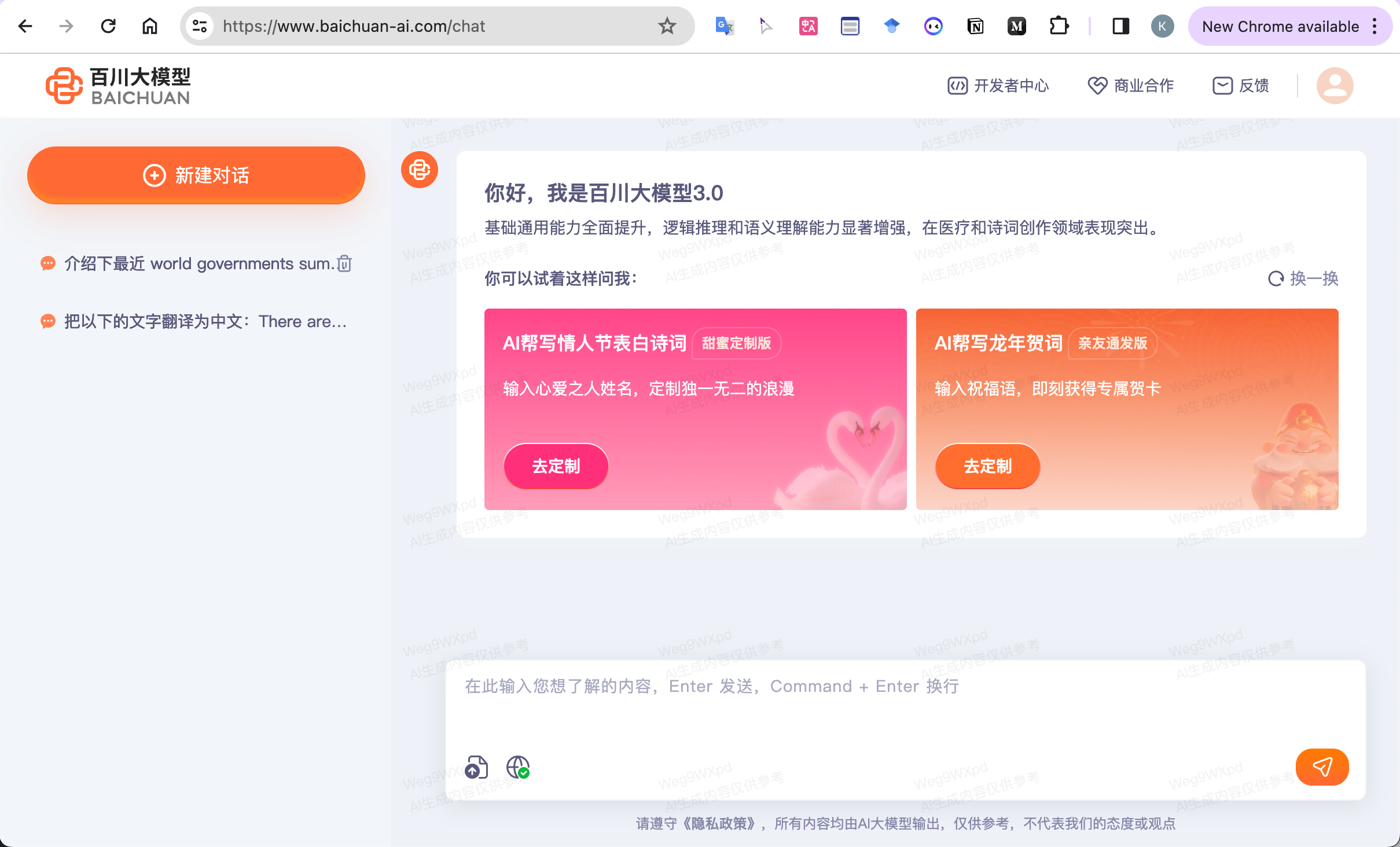Screen dimensions: 1400x847
Task: Open Chrome profile K avatar
Action: coord(1162,26)
